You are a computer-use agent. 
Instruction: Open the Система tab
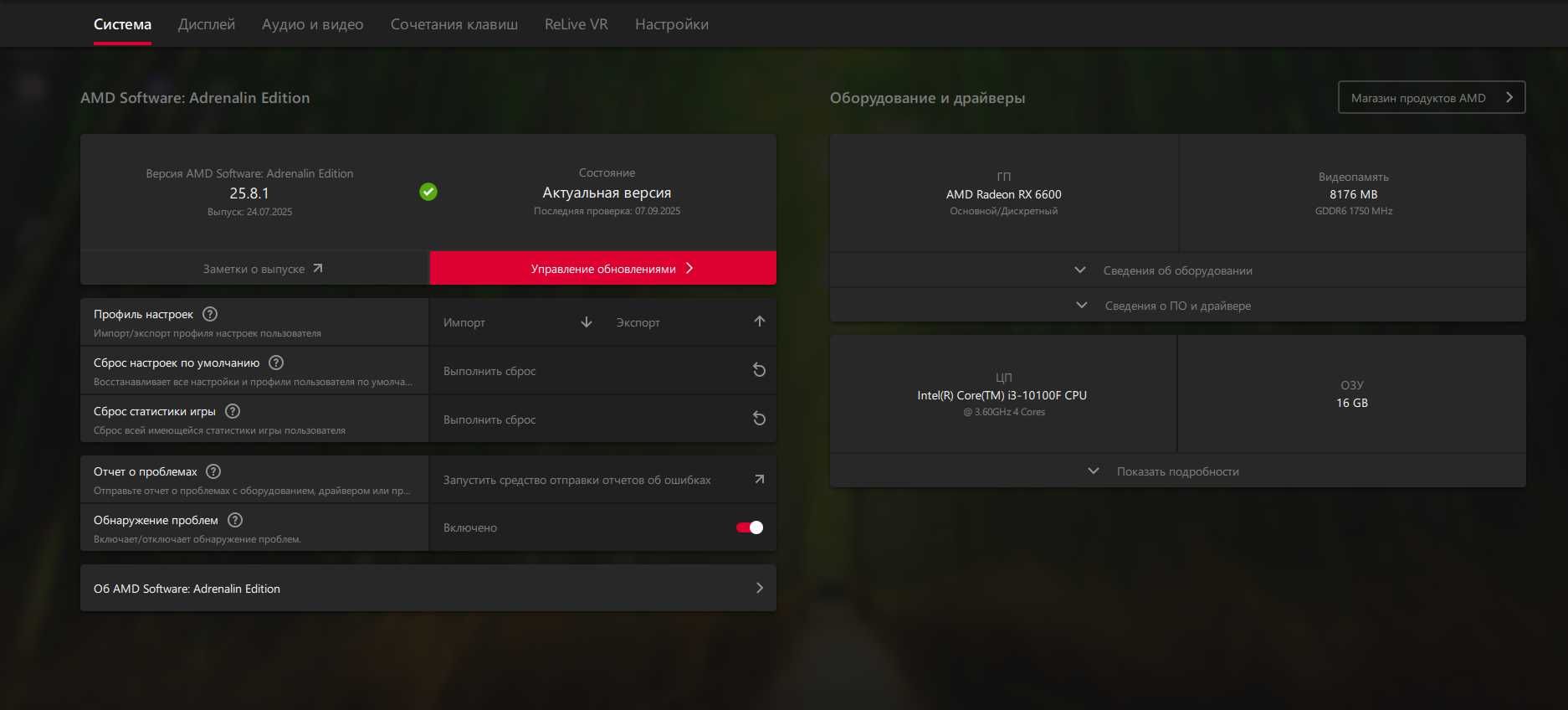point(122,24)
